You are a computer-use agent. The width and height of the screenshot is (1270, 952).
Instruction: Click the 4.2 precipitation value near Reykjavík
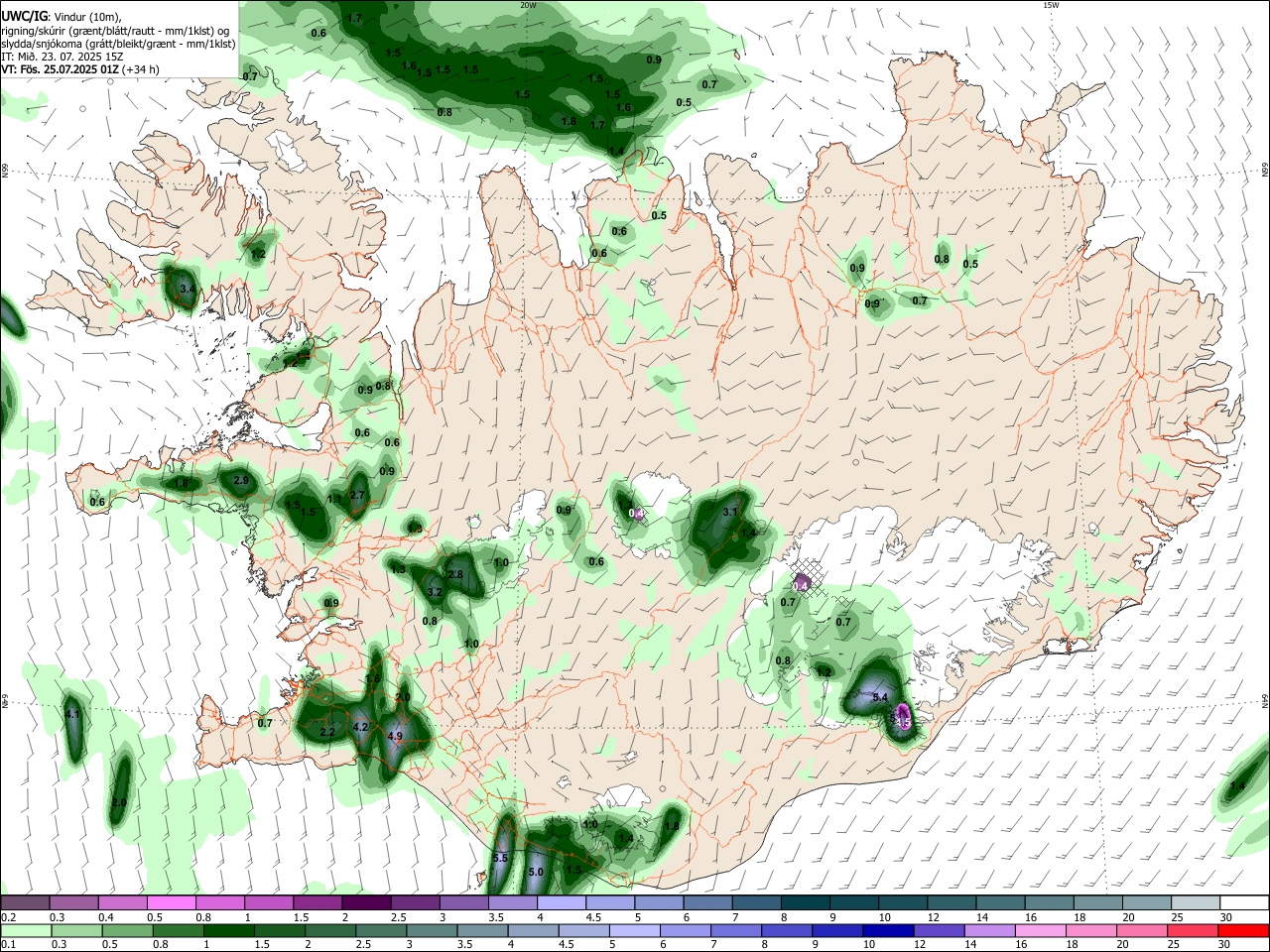pos(361,727)
